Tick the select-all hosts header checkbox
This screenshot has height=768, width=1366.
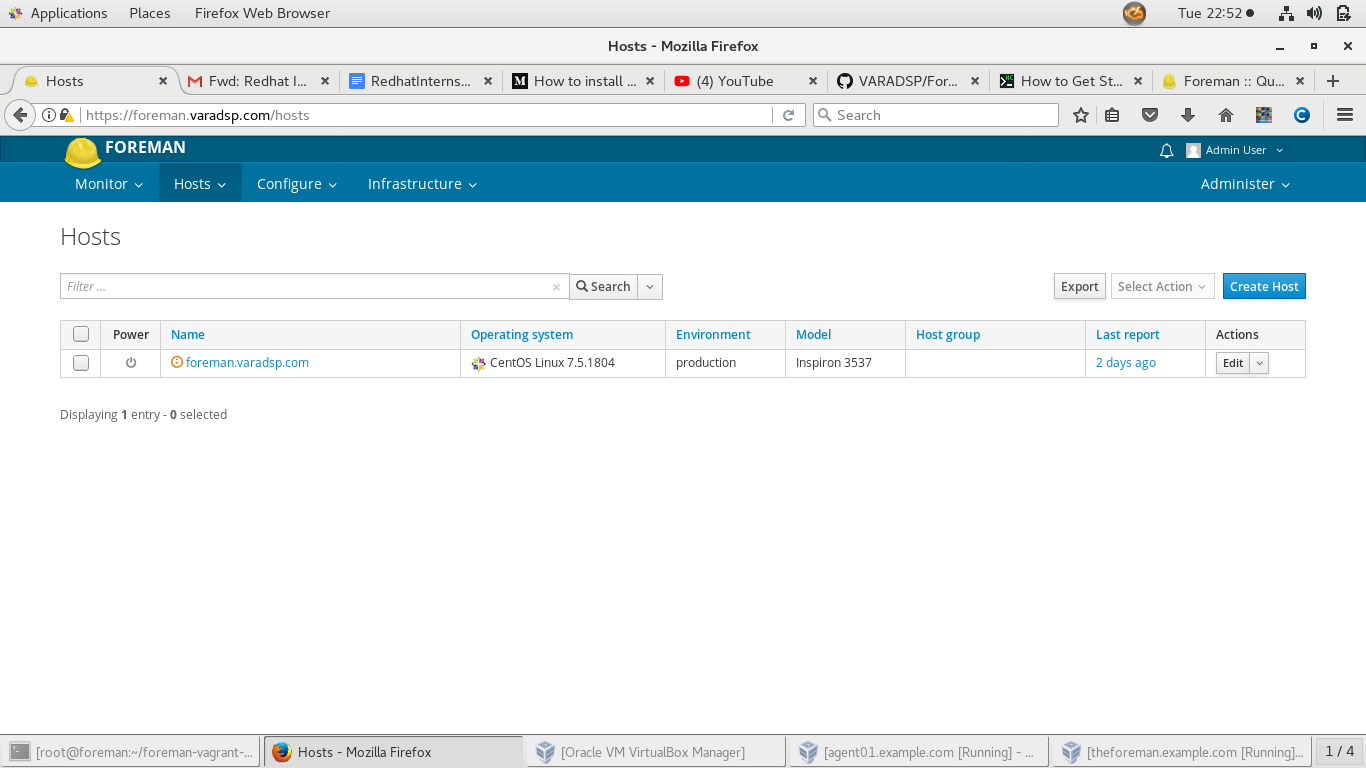81,334
